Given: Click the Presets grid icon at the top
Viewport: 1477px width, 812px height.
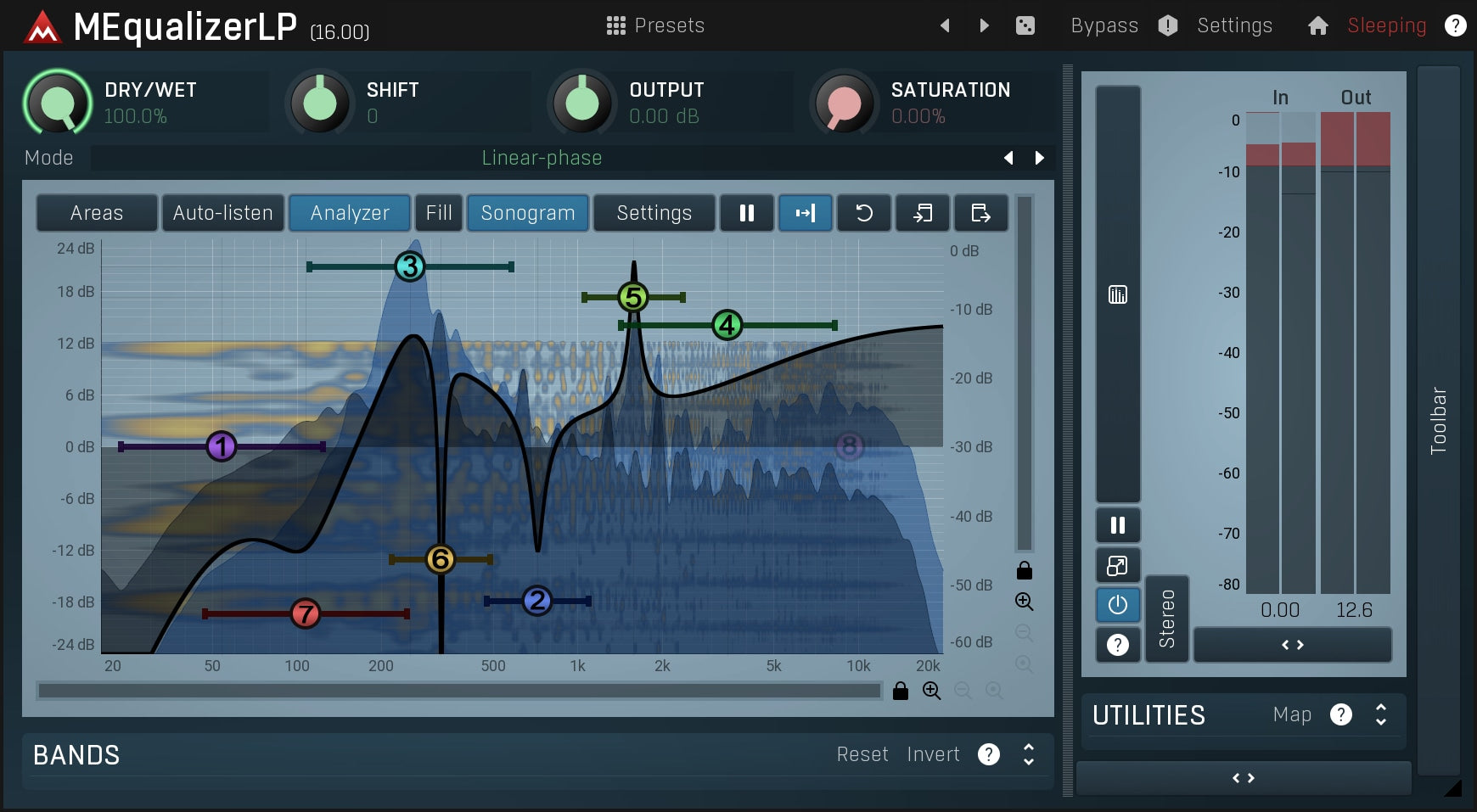Looking at the screenshot, I should [617, 25].
